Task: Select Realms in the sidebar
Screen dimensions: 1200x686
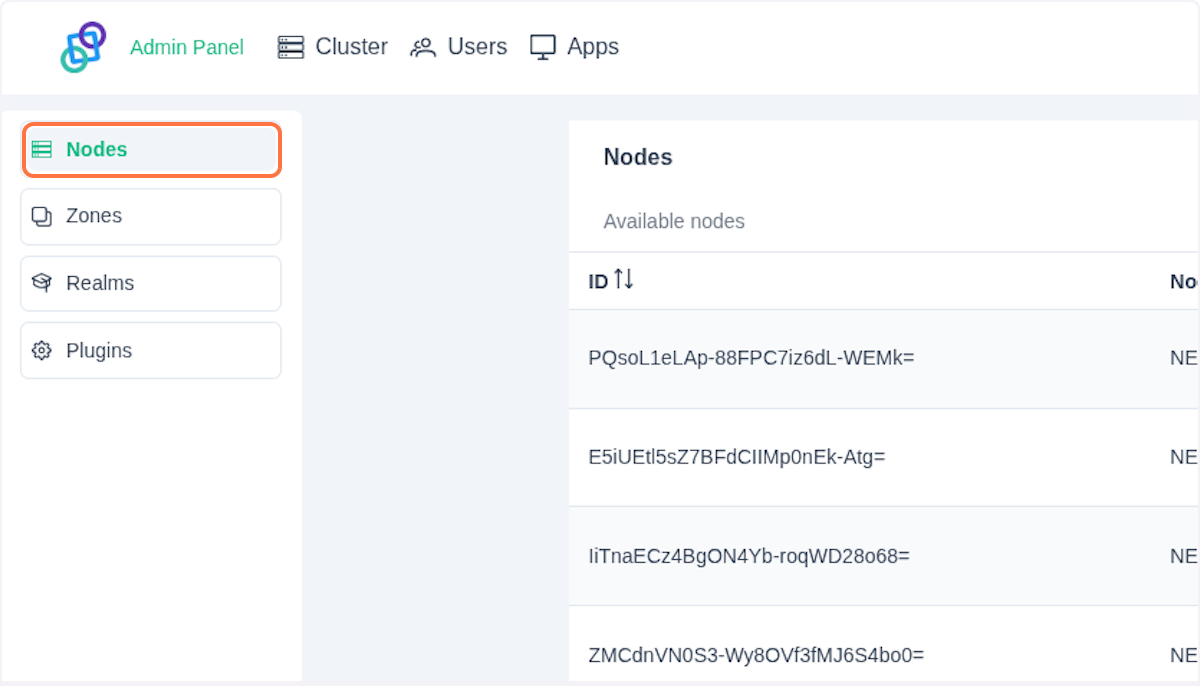Action: pyautogui.click(x=100, y=283)
